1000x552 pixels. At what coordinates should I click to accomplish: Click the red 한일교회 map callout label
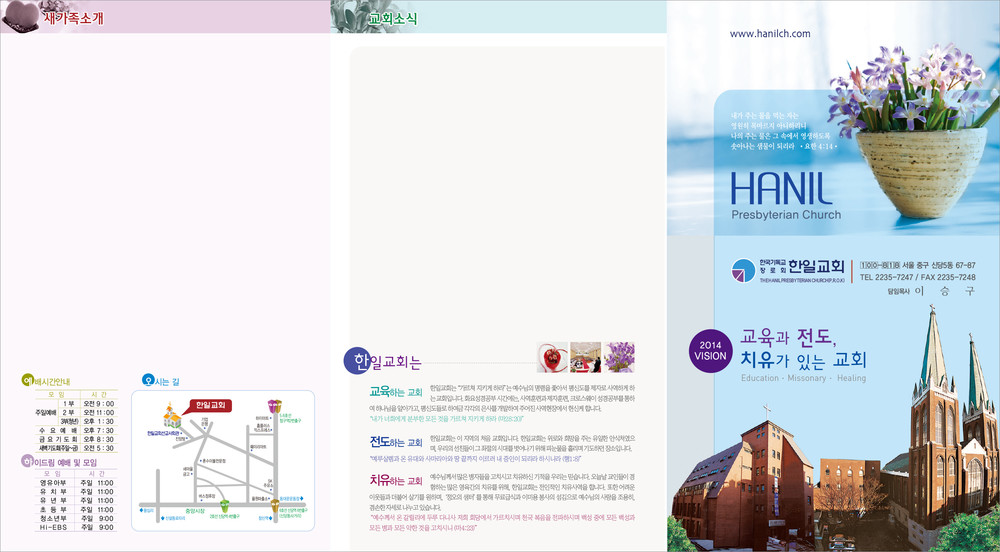click(211, 405)
